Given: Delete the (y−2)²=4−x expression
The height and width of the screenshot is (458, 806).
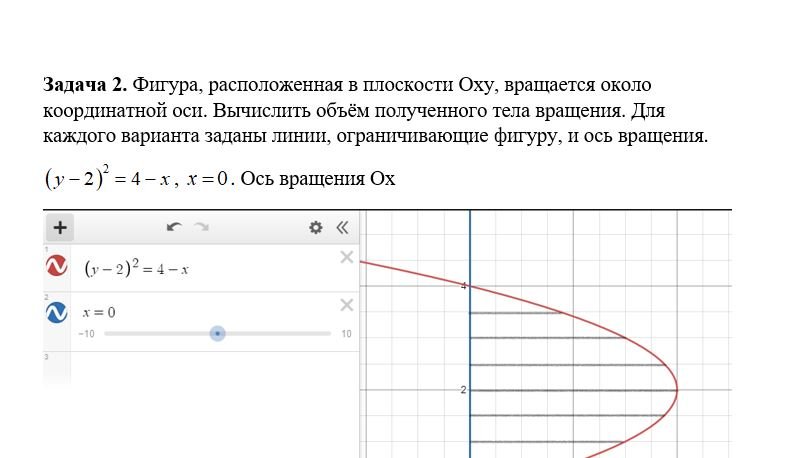Looking at the screenshot, I should [347, 258].
